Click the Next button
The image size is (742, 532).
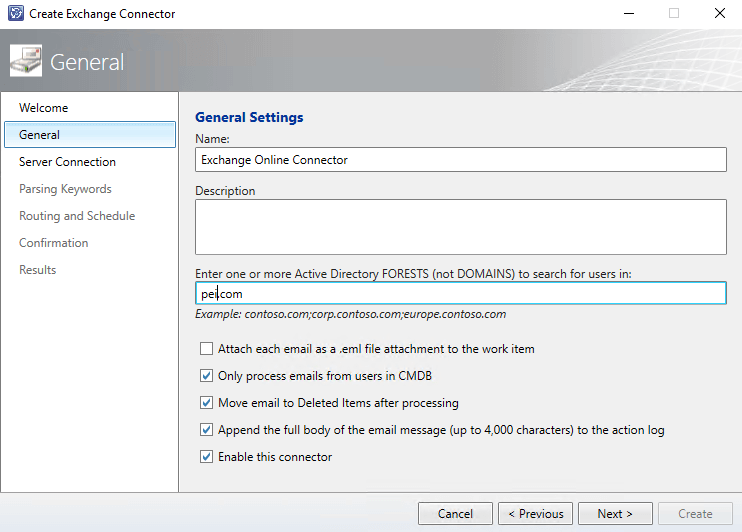[x=615, y=514]
